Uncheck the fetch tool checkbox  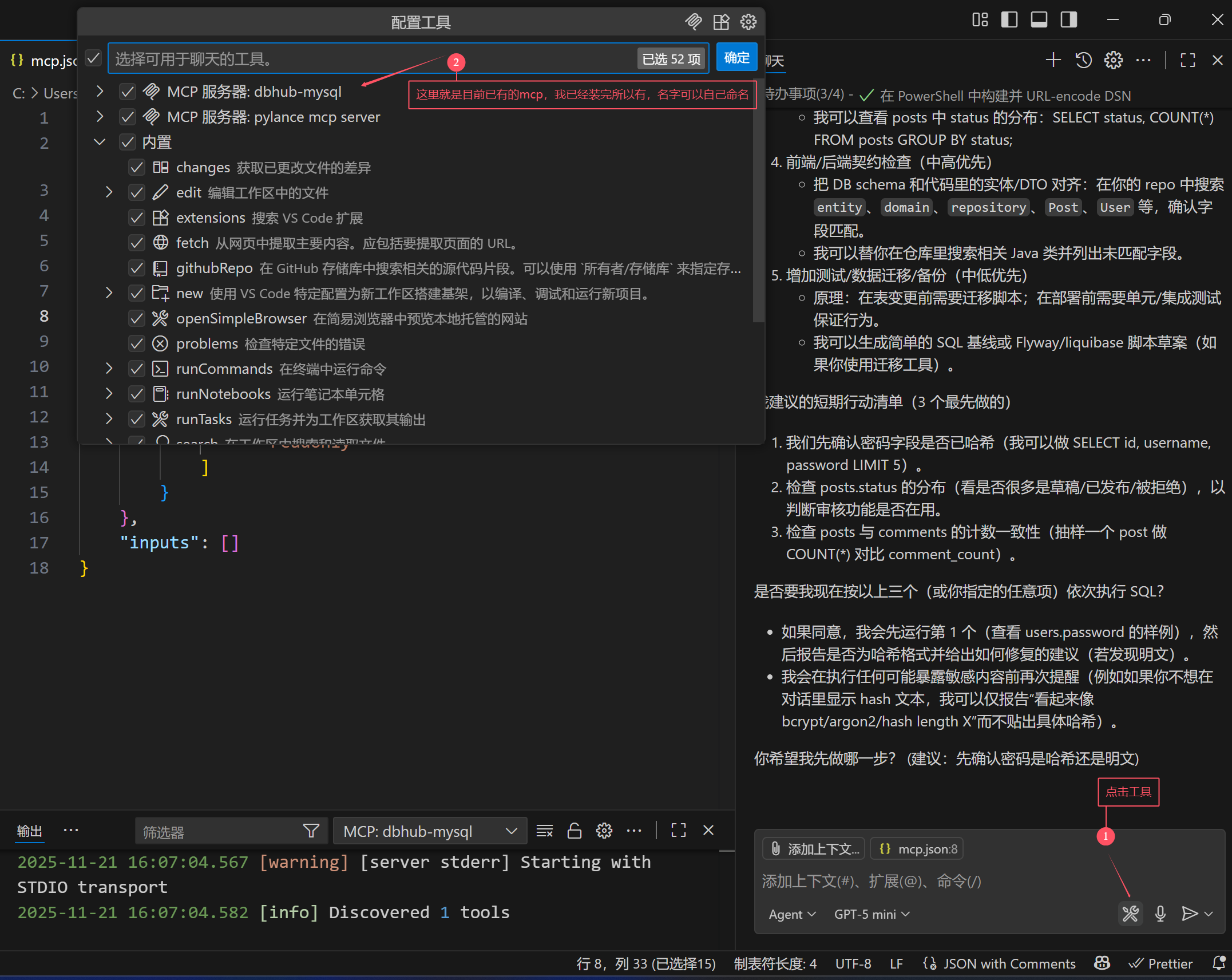(x=137, y=243)
